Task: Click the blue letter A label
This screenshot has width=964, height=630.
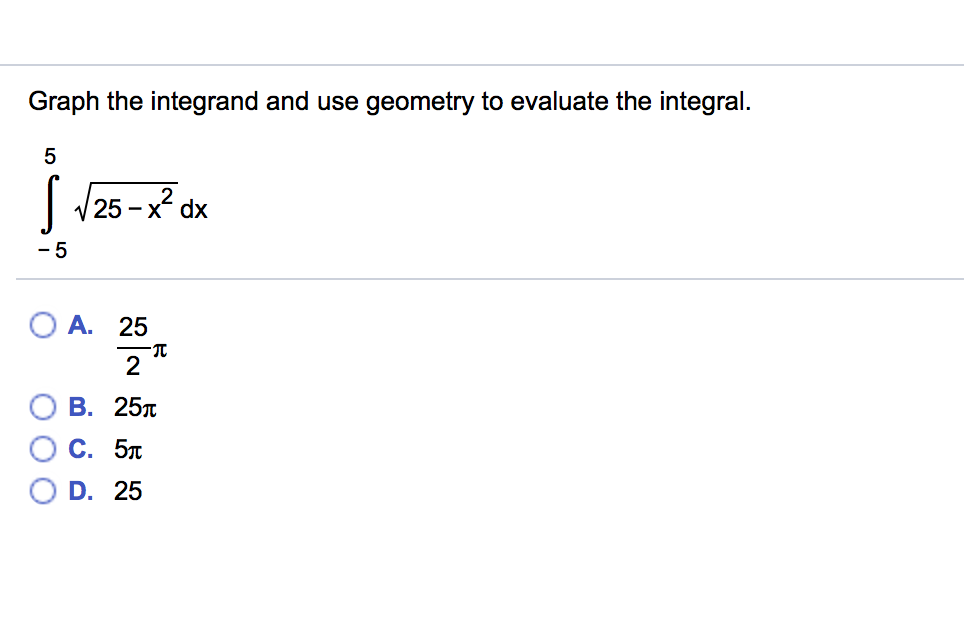Action: point(79,324)
